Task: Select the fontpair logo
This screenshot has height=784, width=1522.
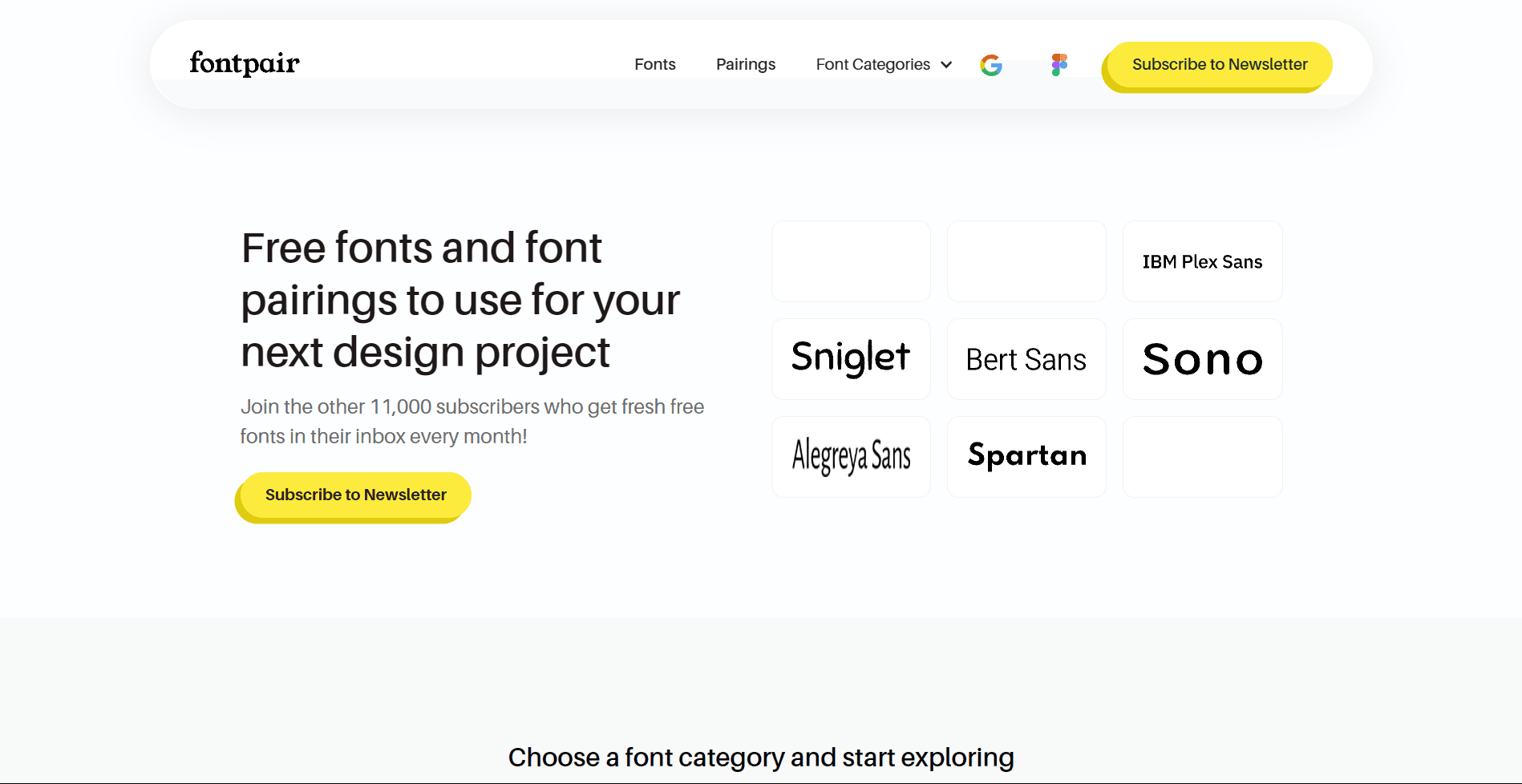Action: click(x=244, y=63)
